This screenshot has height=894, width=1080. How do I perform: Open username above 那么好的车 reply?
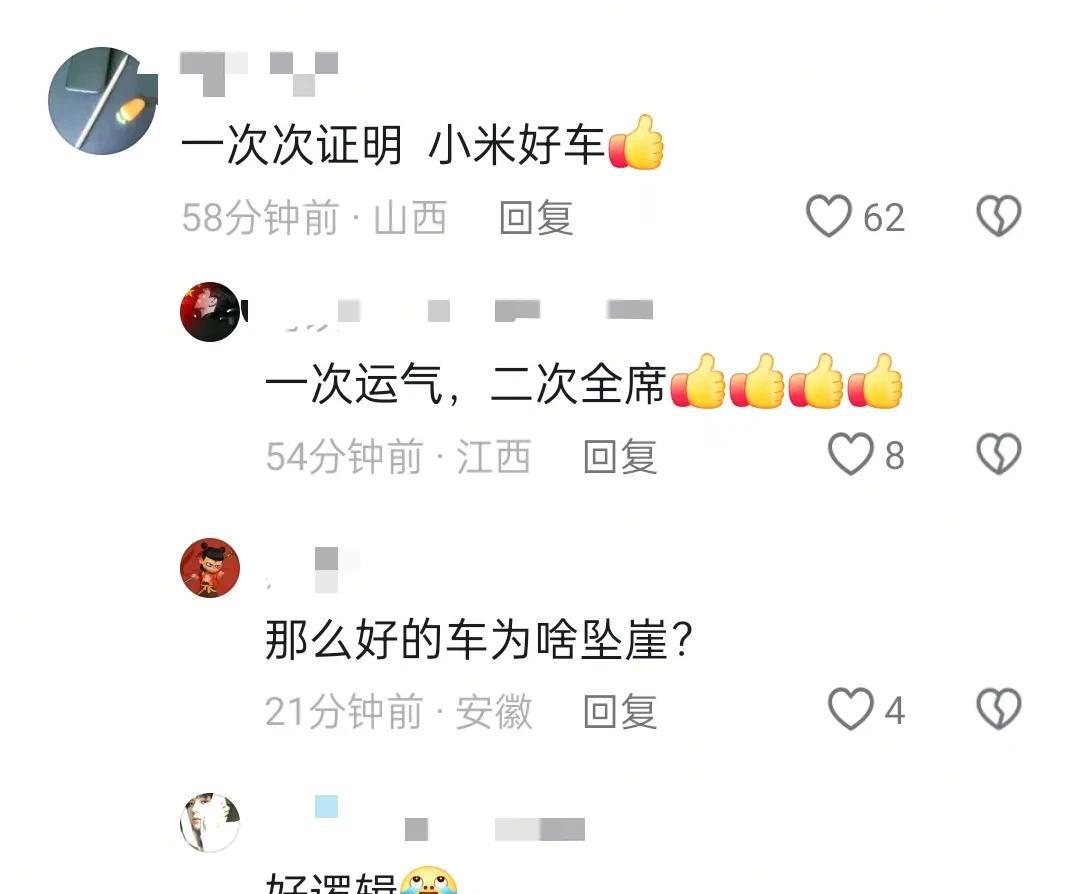pos(313,570)
